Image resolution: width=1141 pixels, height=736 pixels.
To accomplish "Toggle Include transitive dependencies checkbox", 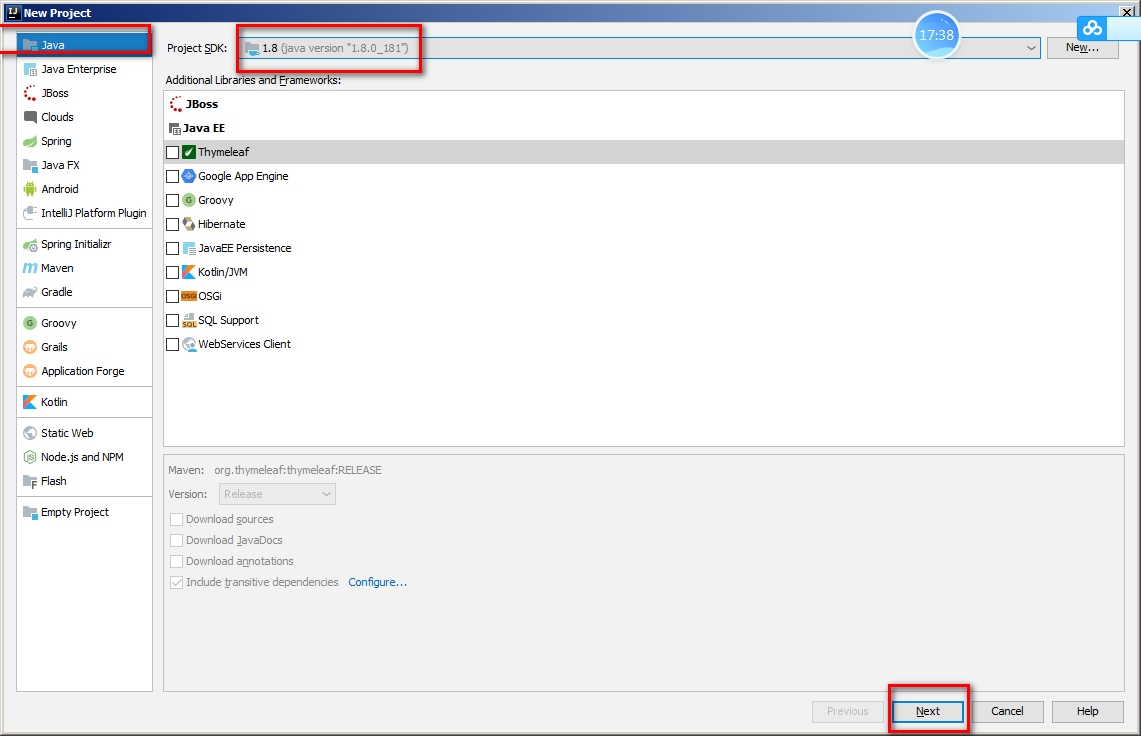I will pyautogui.click(x=176, y=582).
